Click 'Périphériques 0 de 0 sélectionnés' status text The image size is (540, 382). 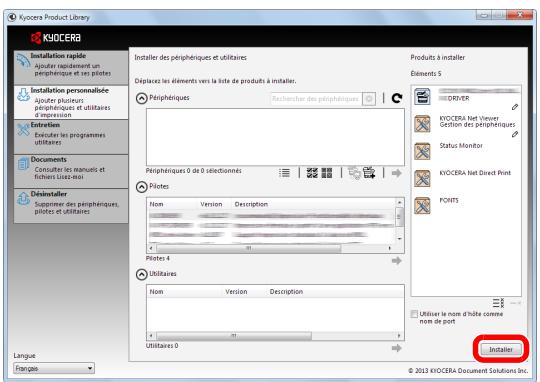pyautogui.click(x=194, y=171)
